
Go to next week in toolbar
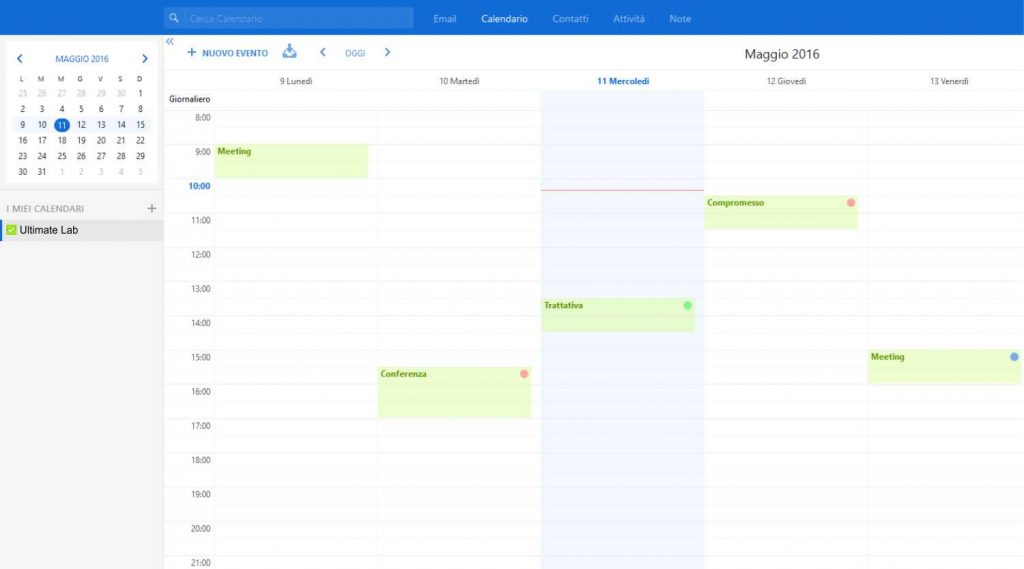(387, 52)
